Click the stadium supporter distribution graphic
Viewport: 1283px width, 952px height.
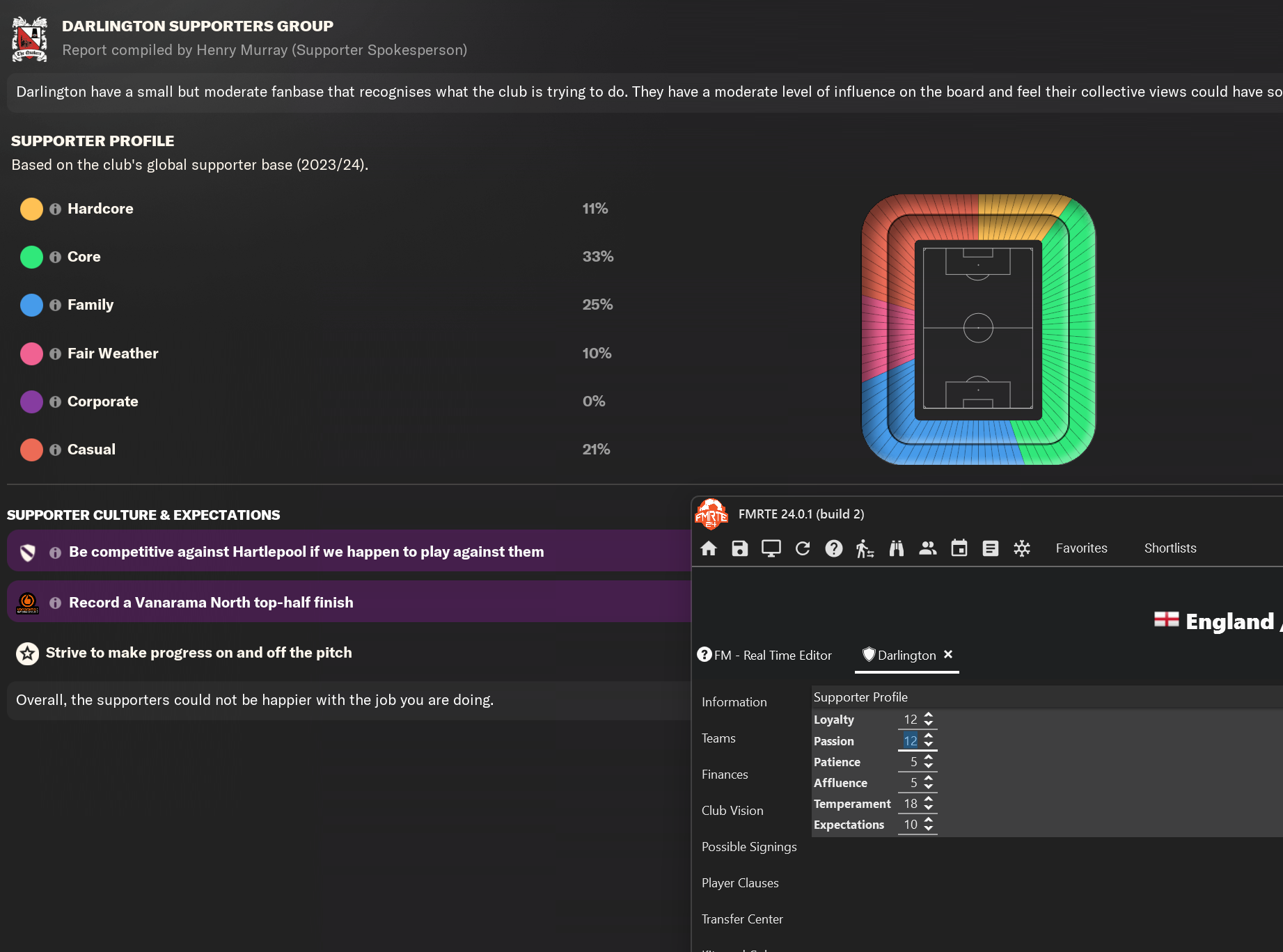[978, 329]
